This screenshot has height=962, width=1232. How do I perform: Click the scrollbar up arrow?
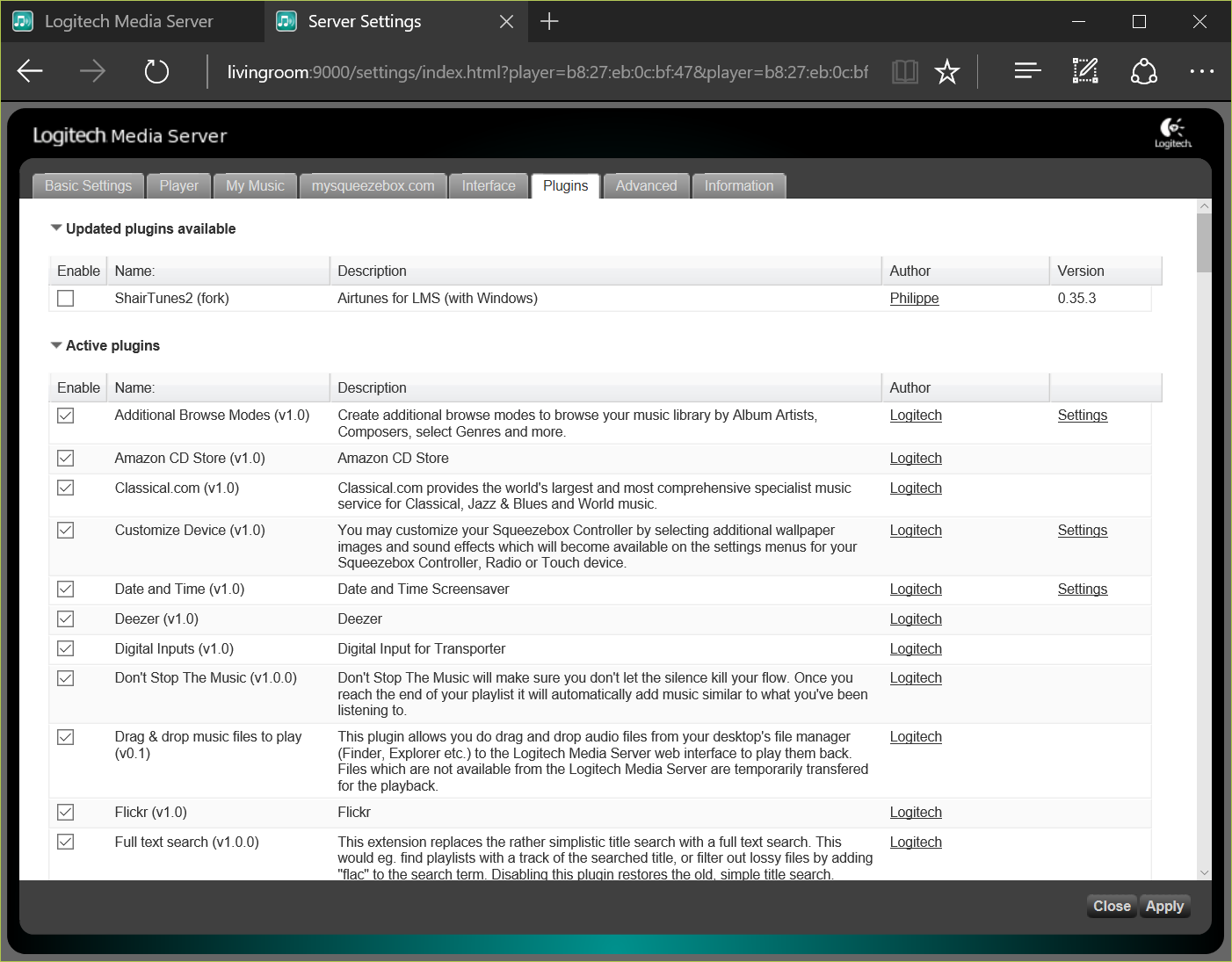tap(1204, 206)
